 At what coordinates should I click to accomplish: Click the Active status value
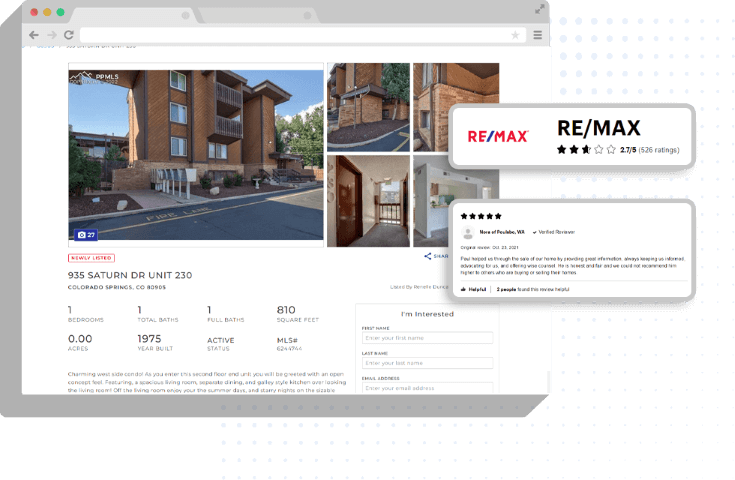click(220, 340)
